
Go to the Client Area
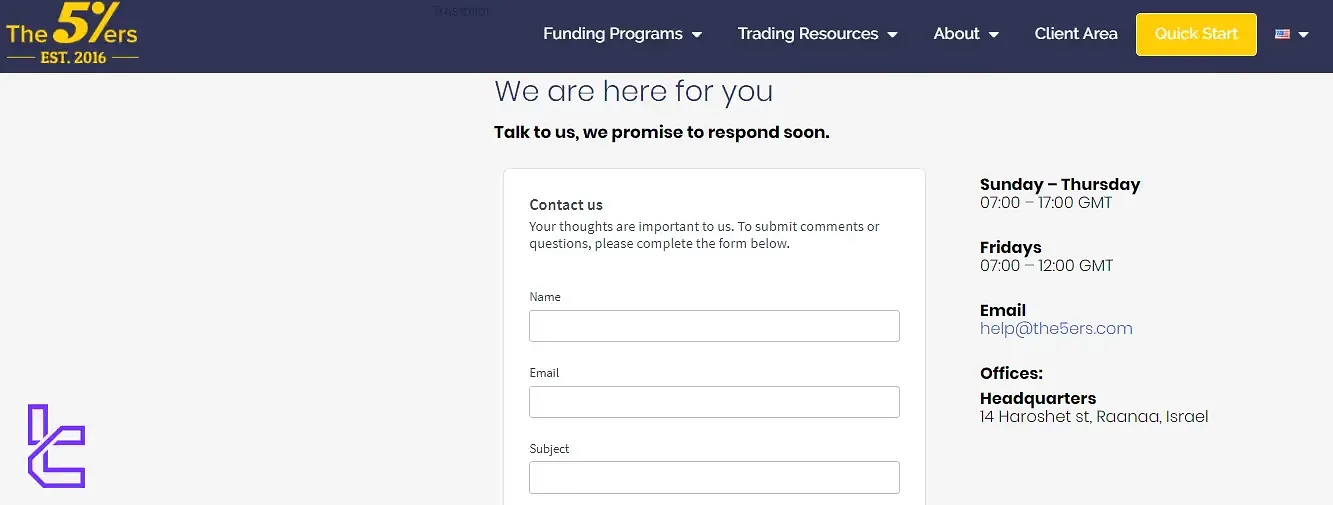[1076, 34]
